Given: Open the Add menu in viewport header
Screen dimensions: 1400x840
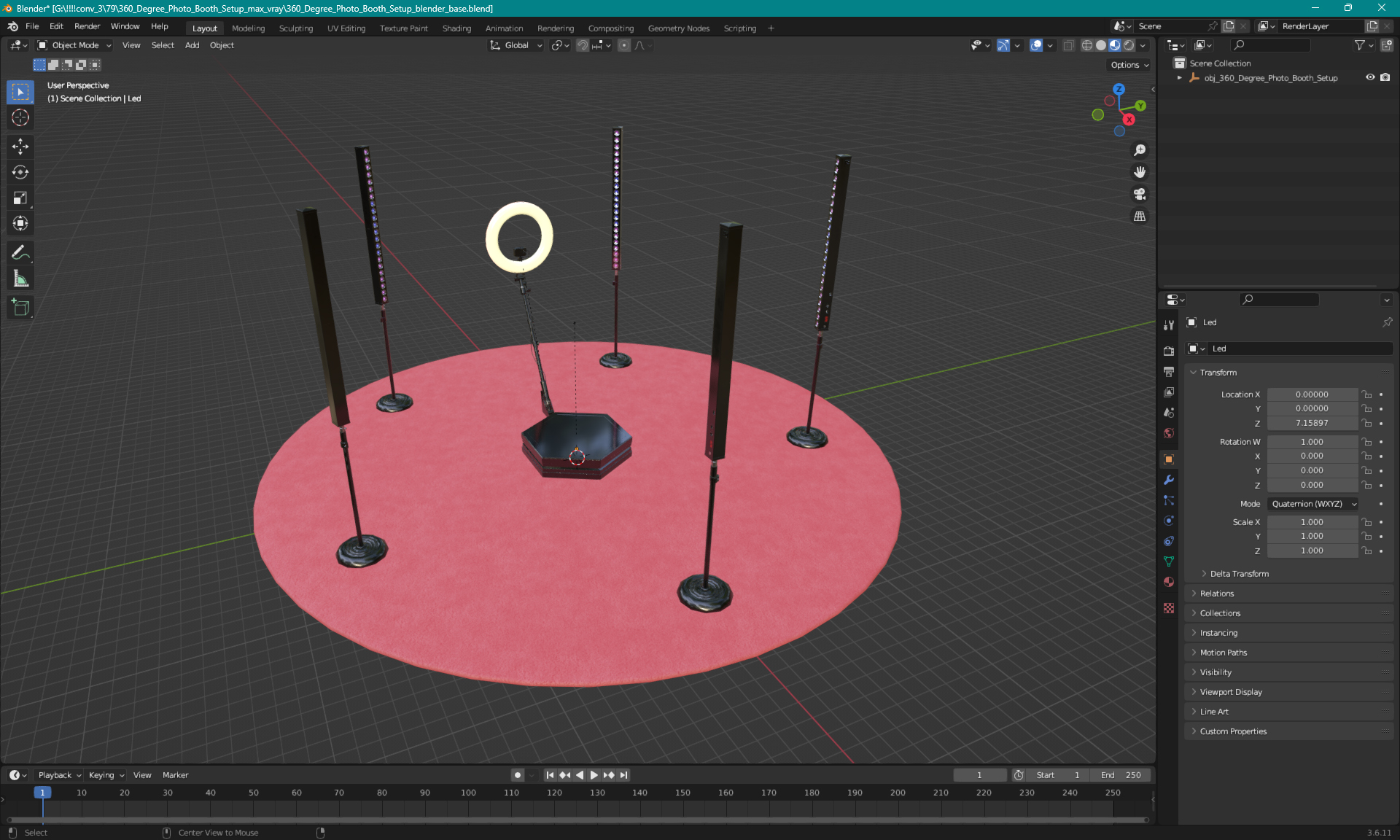Looking at the screenshot, I should (x=192, y=45).
